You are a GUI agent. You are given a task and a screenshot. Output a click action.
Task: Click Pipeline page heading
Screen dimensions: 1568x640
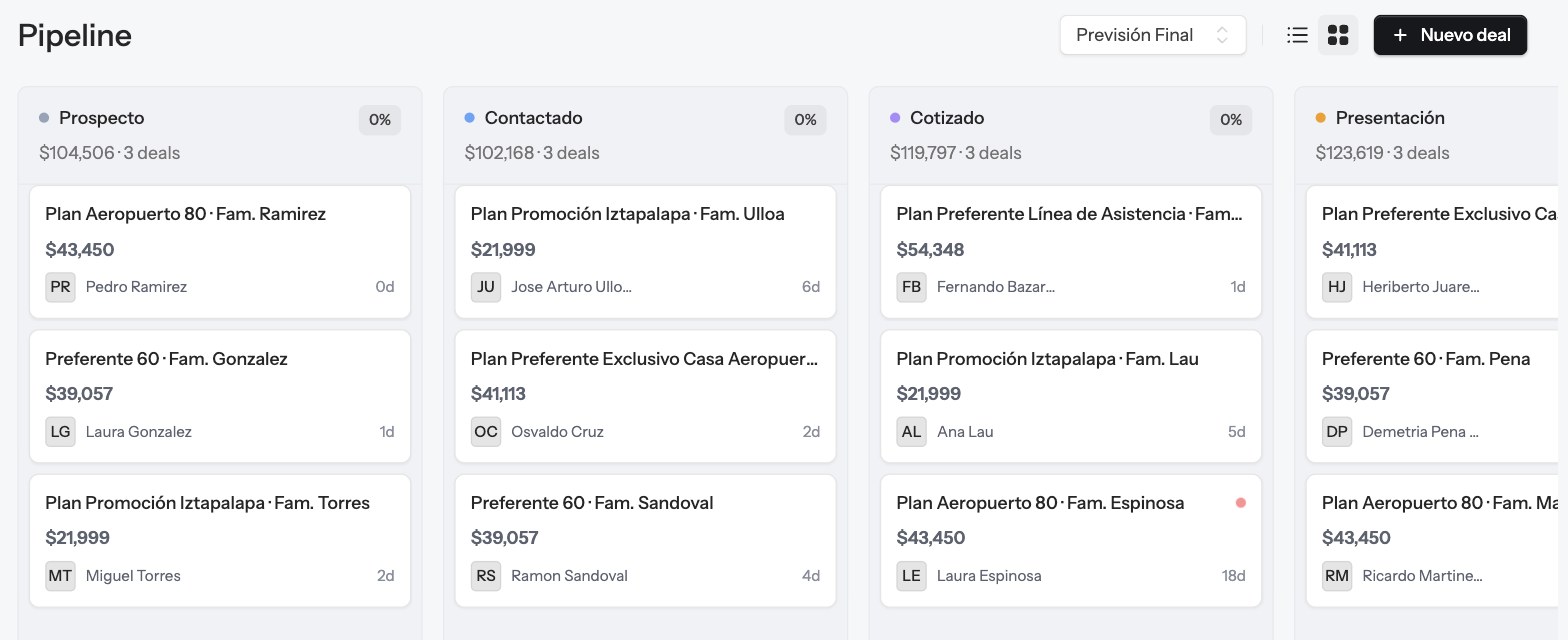pos(75,36)
